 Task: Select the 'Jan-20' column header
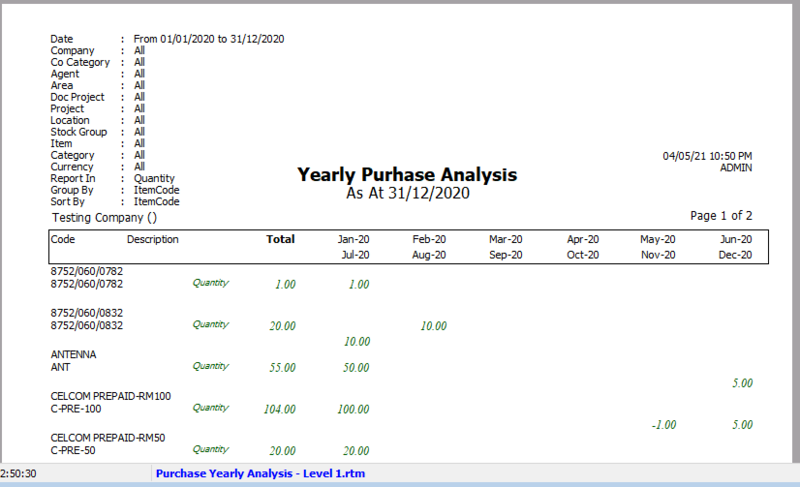pos(353,239)
